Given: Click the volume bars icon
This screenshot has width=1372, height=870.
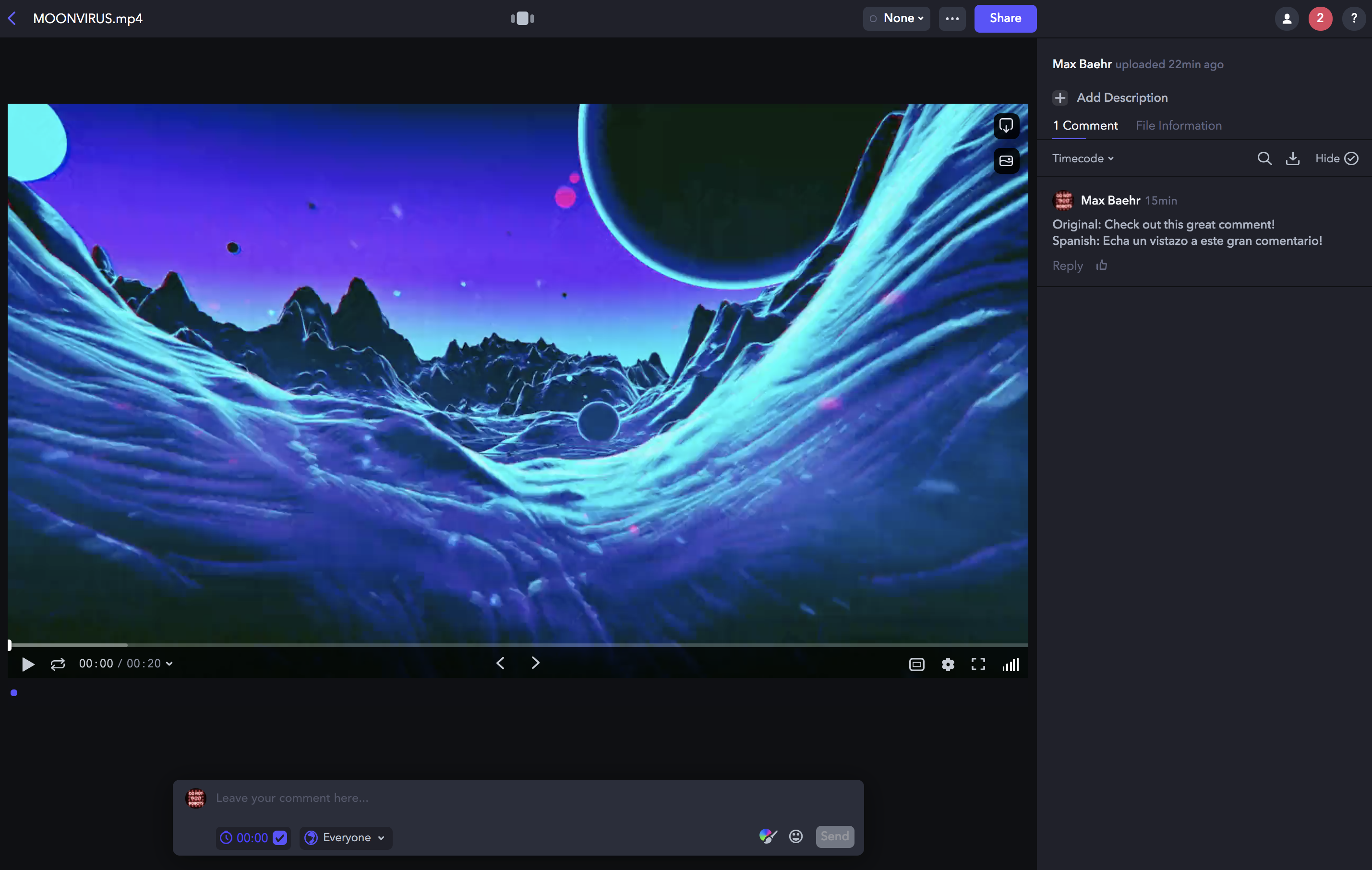Looking at the screenshot, I should [1011, 665].
